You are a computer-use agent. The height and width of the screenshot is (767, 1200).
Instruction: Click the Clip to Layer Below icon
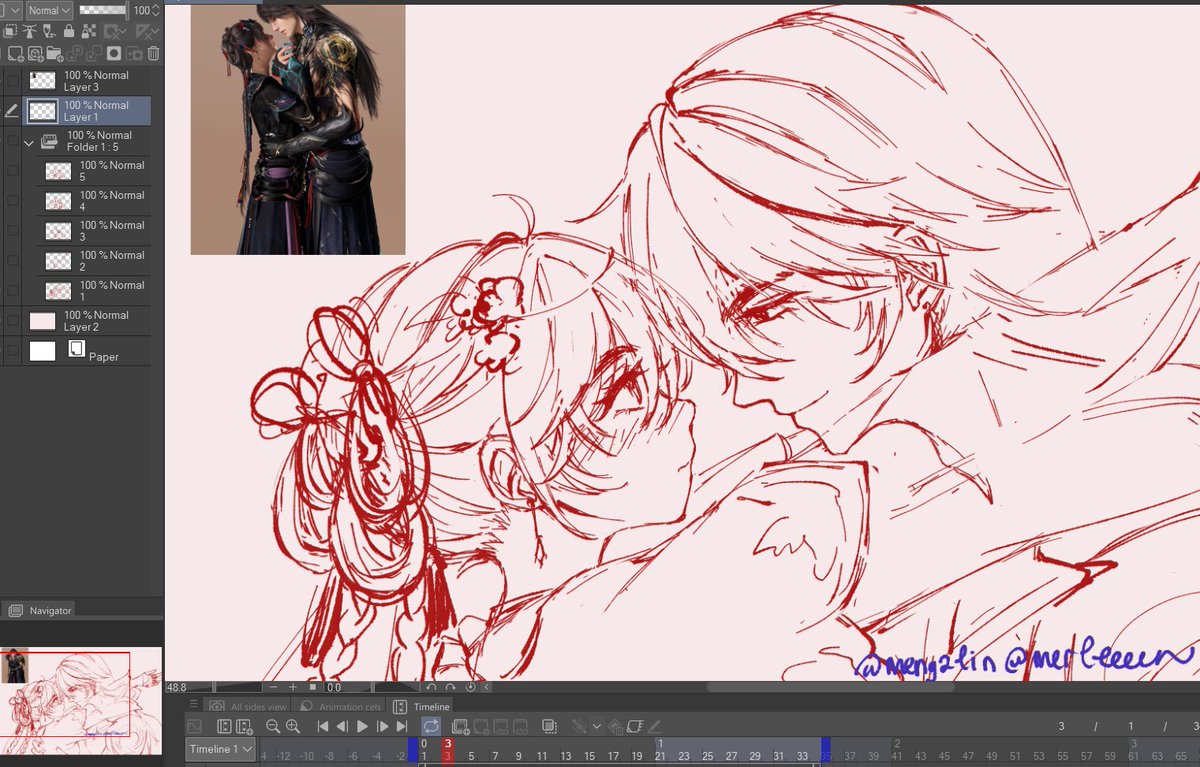10,32
